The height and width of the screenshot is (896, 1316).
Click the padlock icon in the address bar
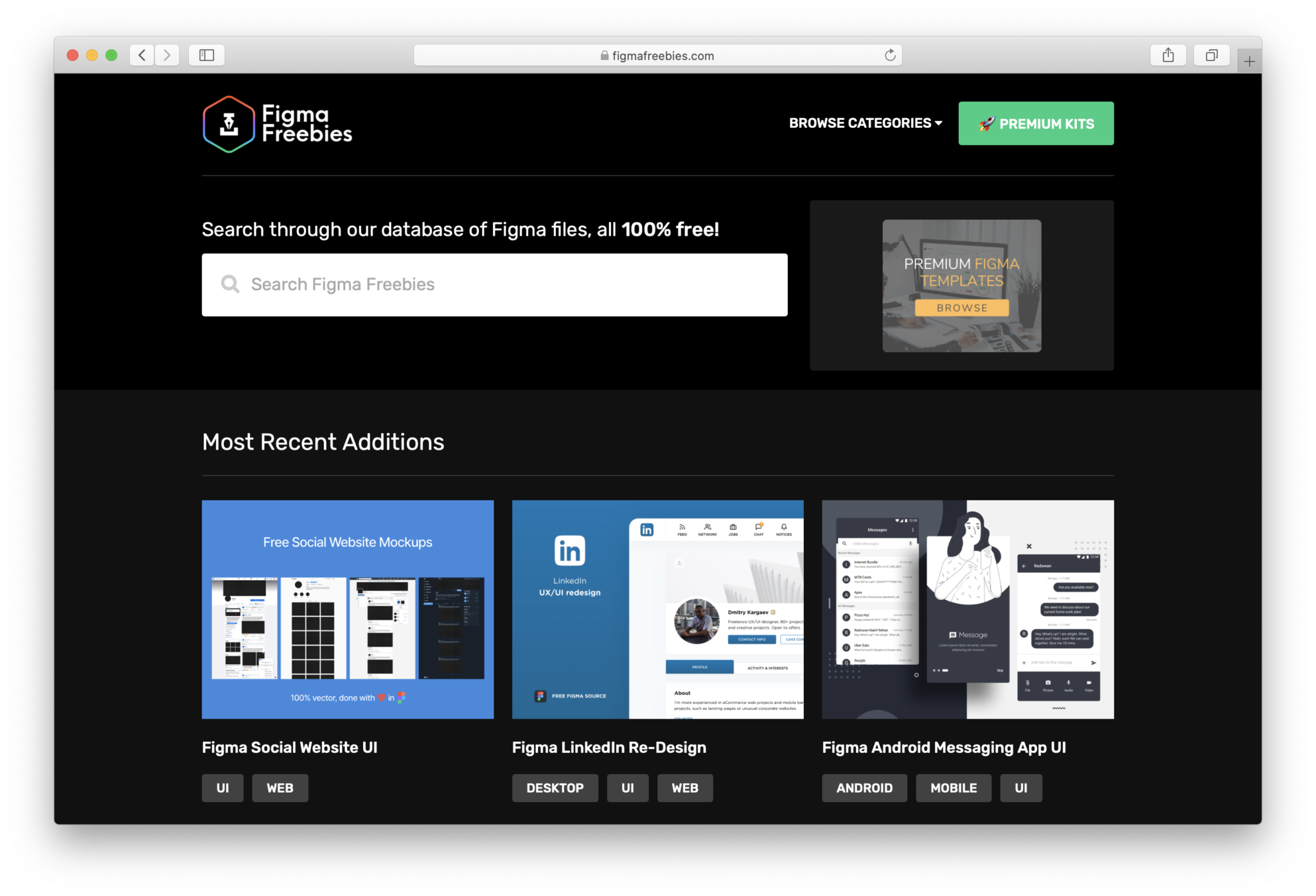605,56
